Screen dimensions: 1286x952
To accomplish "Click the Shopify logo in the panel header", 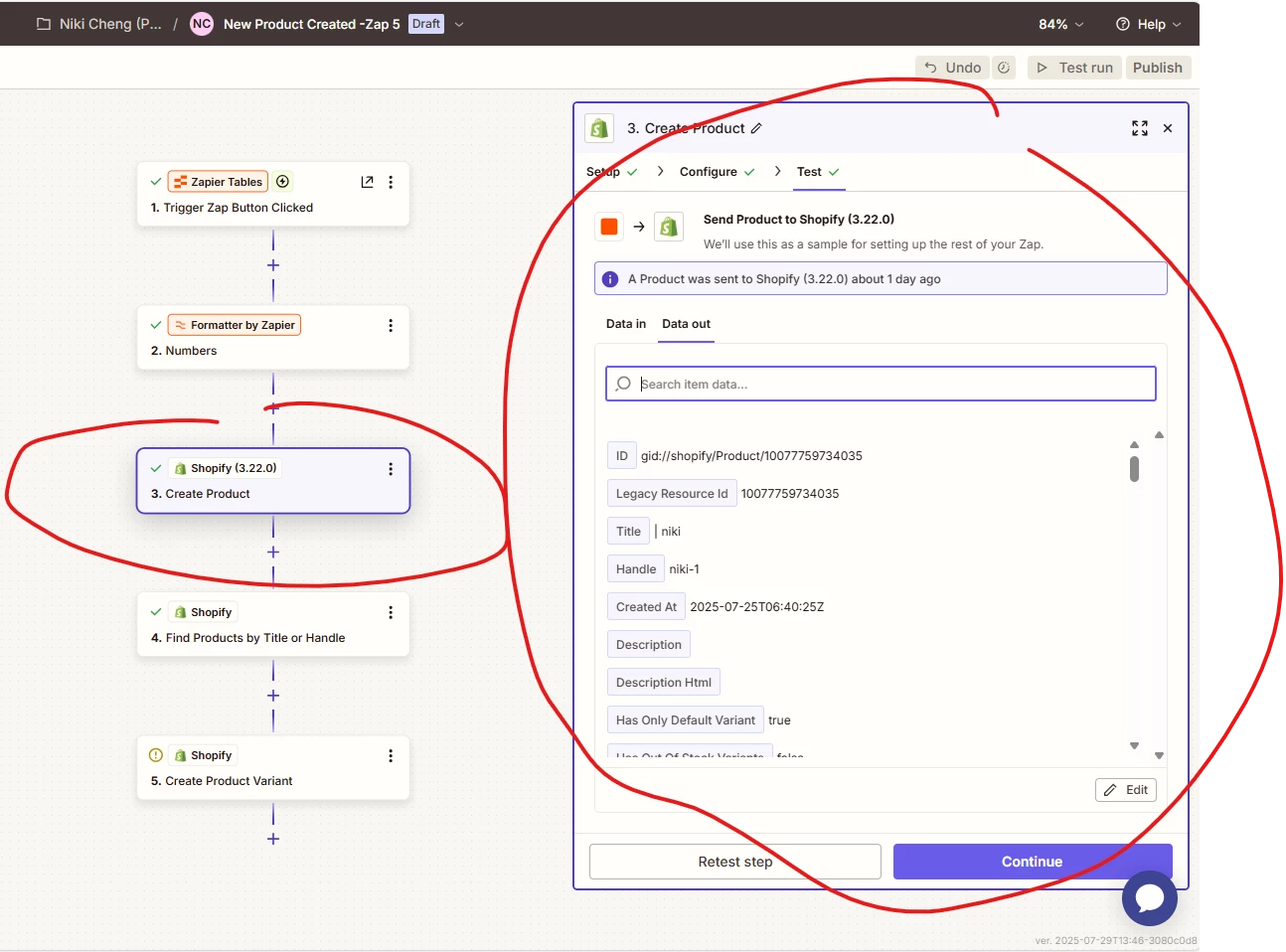I will [x=599, y=128].
